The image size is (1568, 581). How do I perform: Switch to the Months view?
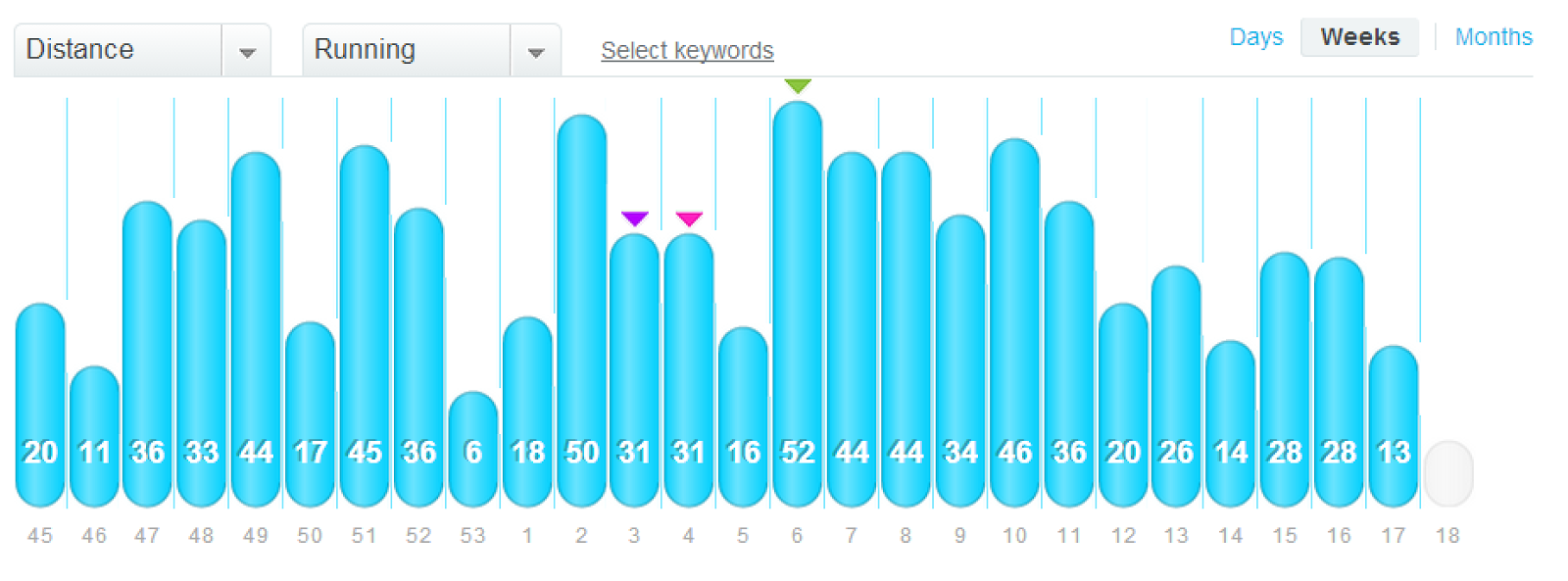coord(1493,37)
